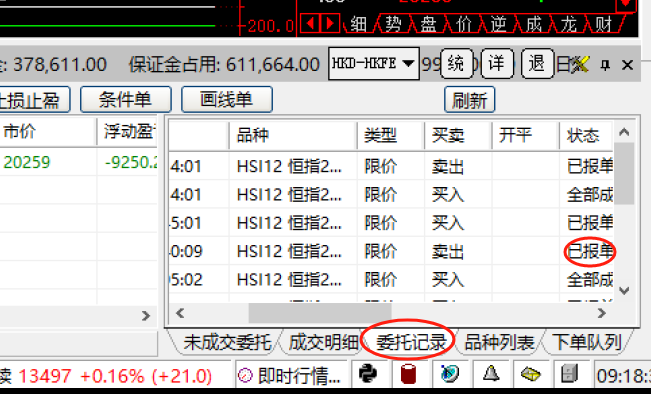Click the 状态 column header
The image size is (651, 394).
click(586, 135)
